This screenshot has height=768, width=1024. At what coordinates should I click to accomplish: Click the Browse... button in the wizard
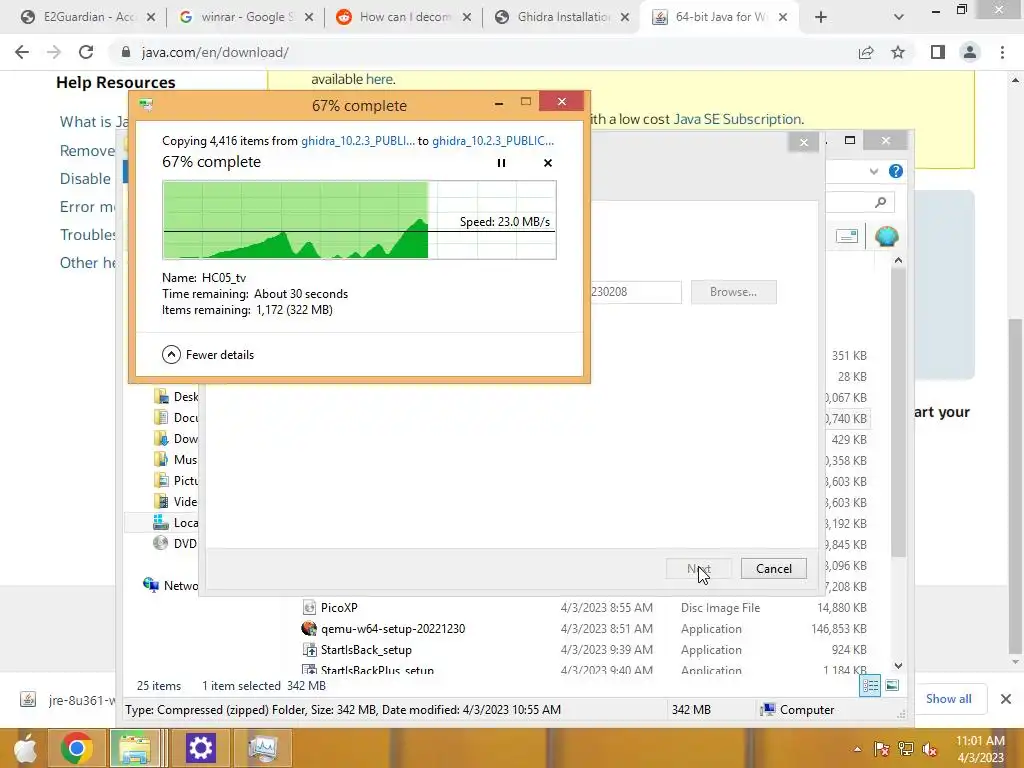(733, 292)
